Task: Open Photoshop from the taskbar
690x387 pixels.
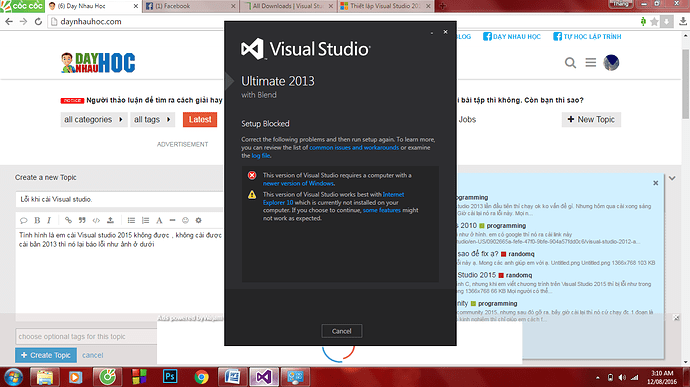Action: pyautogui.click(x=170, y=377)
